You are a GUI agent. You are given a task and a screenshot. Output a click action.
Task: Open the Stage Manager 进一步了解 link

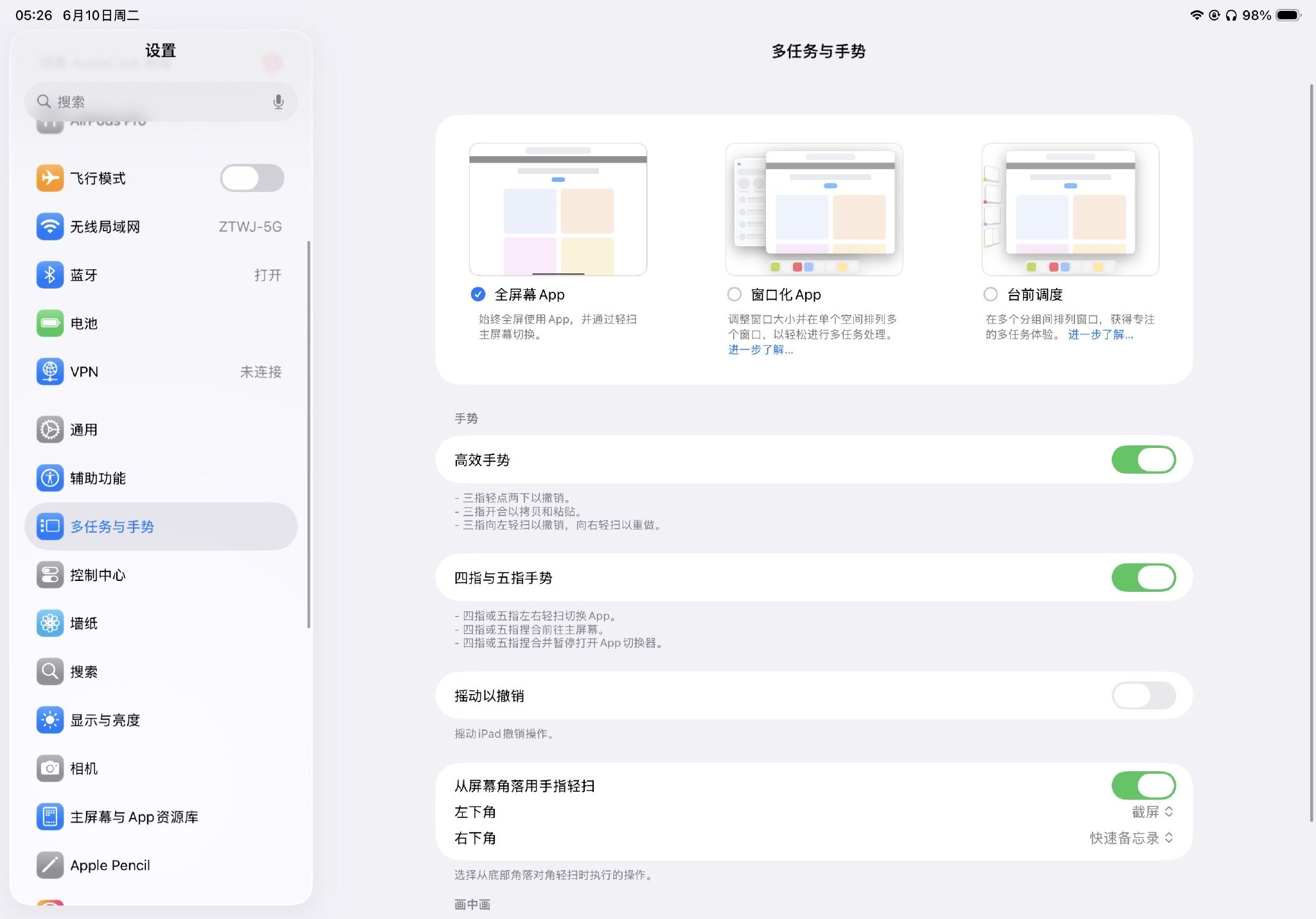point(1100,335)
